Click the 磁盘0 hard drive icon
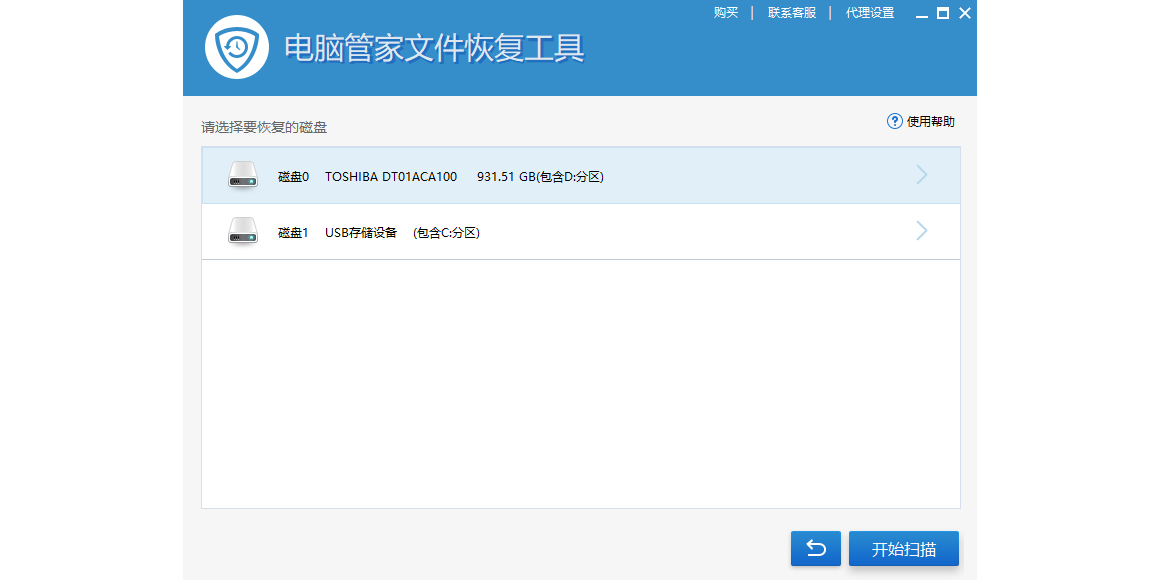This screenshot has width=1160, height=580. click(243, 176)
